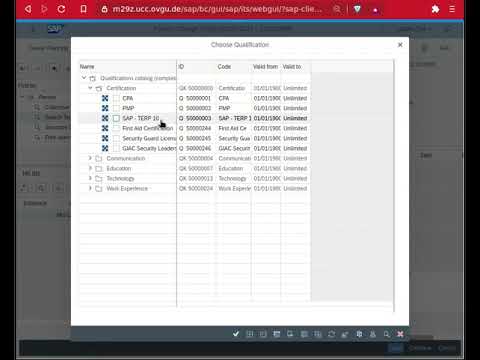Click the browser forward arrow
The width and height of the screenshot is (480, 360).
pyautogui.click(x=44, y=9)
